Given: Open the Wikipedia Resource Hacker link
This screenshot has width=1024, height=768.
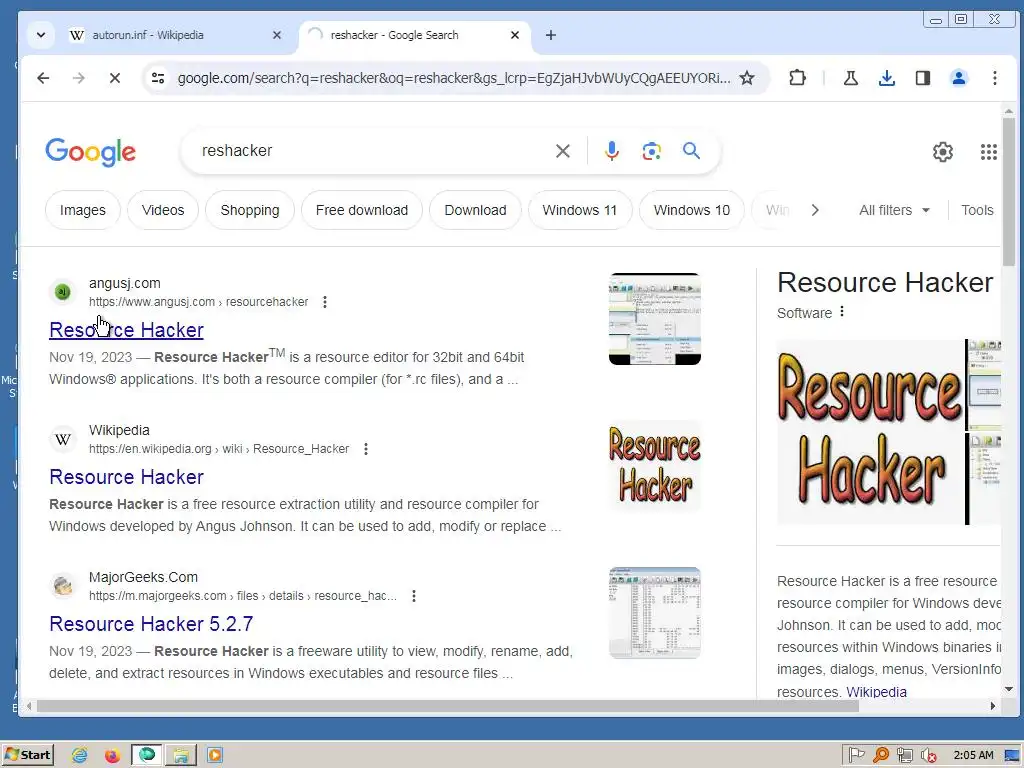Looking at the screenshot, I should (126, 477).
